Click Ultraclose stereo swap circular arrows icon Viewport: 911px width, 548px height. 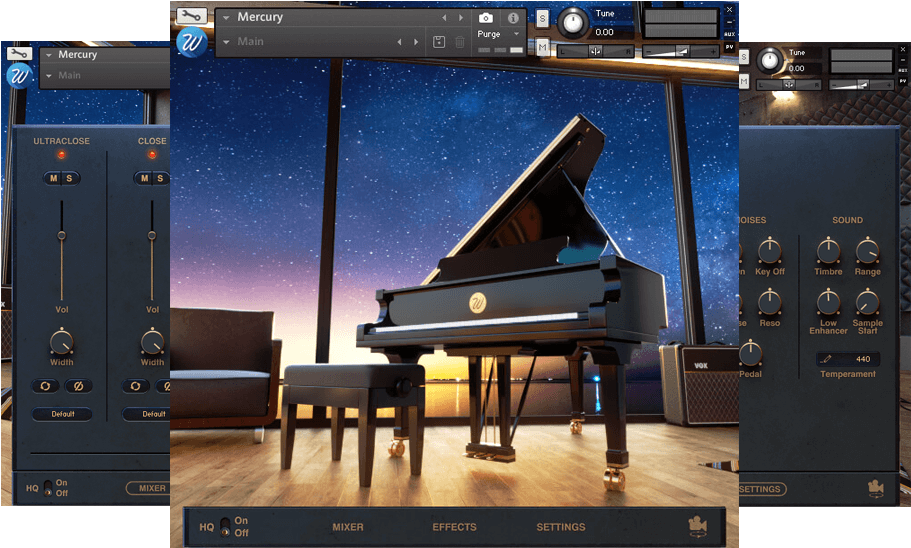tap(45, 386)
